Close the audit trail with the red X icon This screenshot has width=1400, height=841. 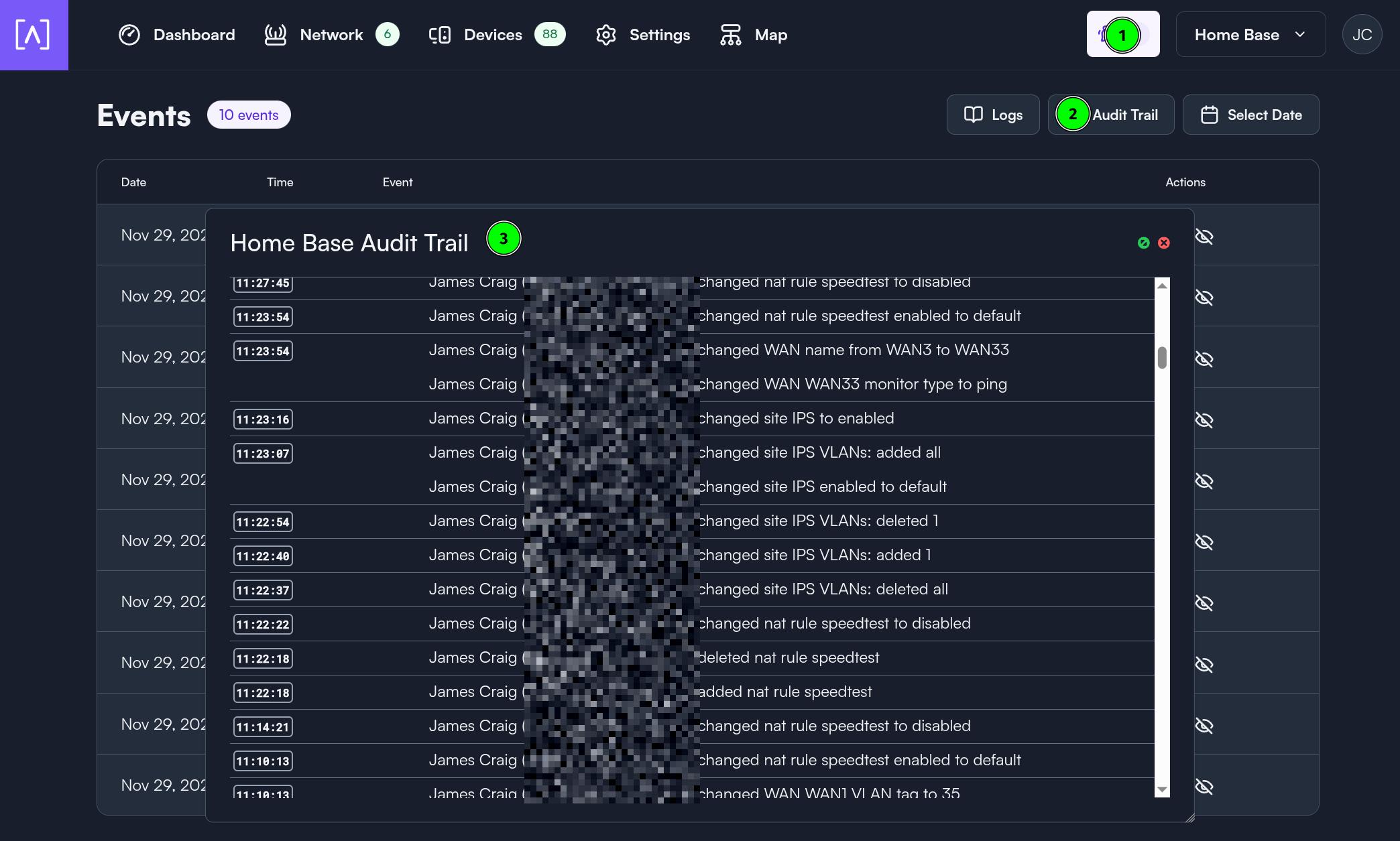click(x=1164, y=243)
